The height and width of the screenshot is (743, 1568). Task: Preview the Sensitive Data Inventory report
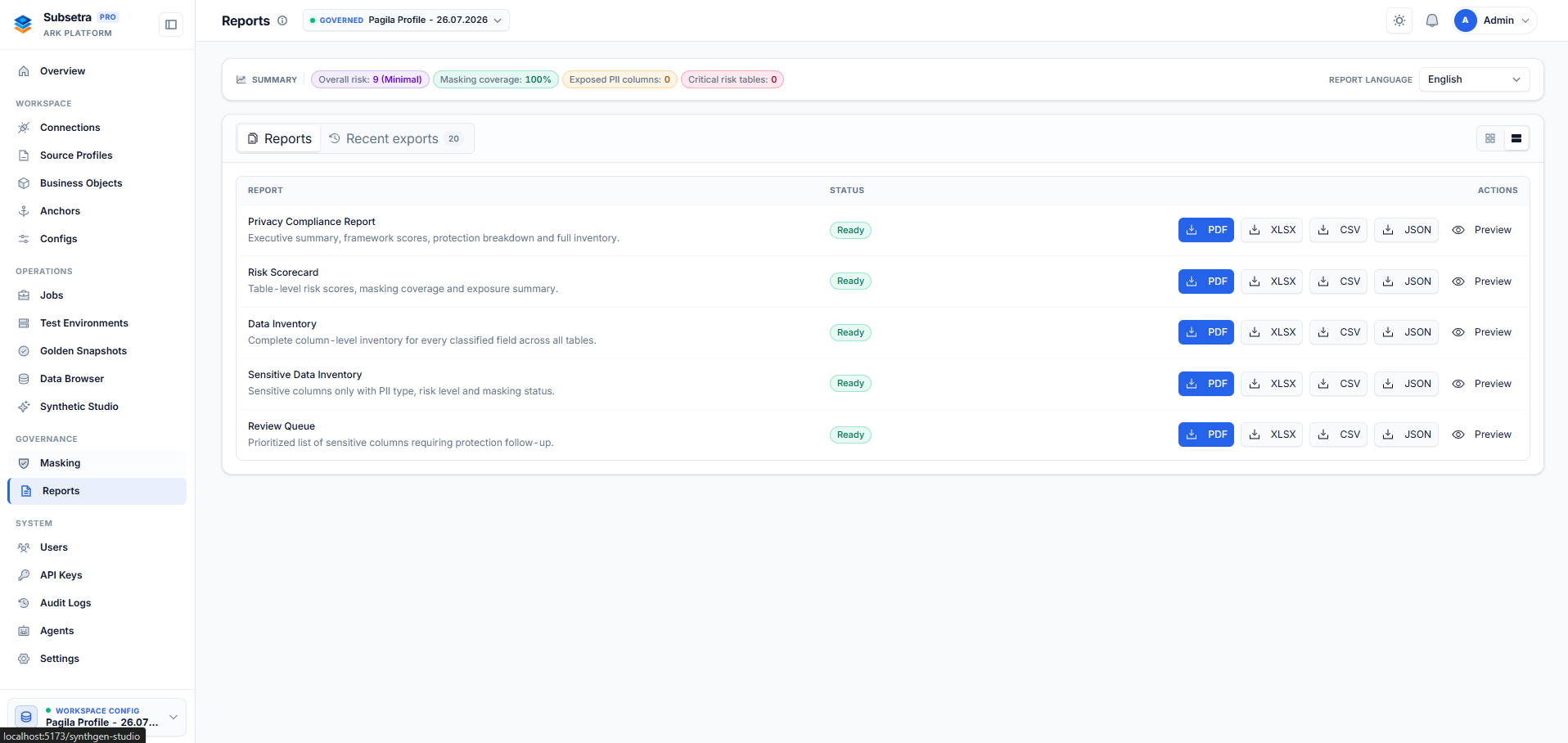click(1482, 384)
